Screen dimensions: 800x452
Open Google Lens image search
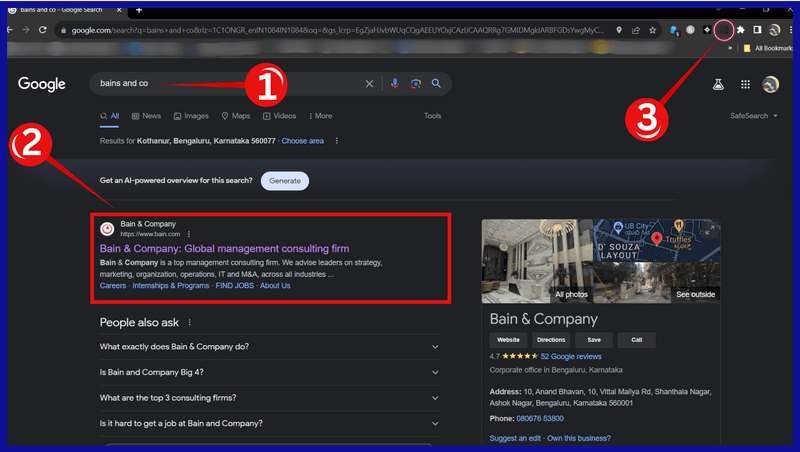pos(416,84)
